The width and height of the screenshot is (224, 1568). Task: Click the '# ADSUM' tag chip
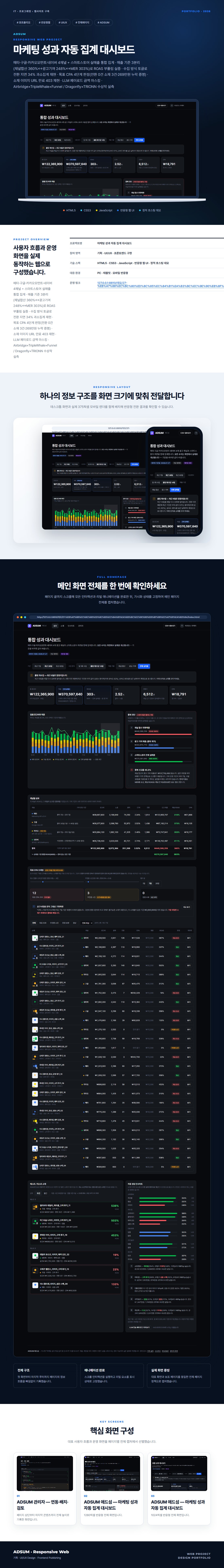(x=104, y=22)
